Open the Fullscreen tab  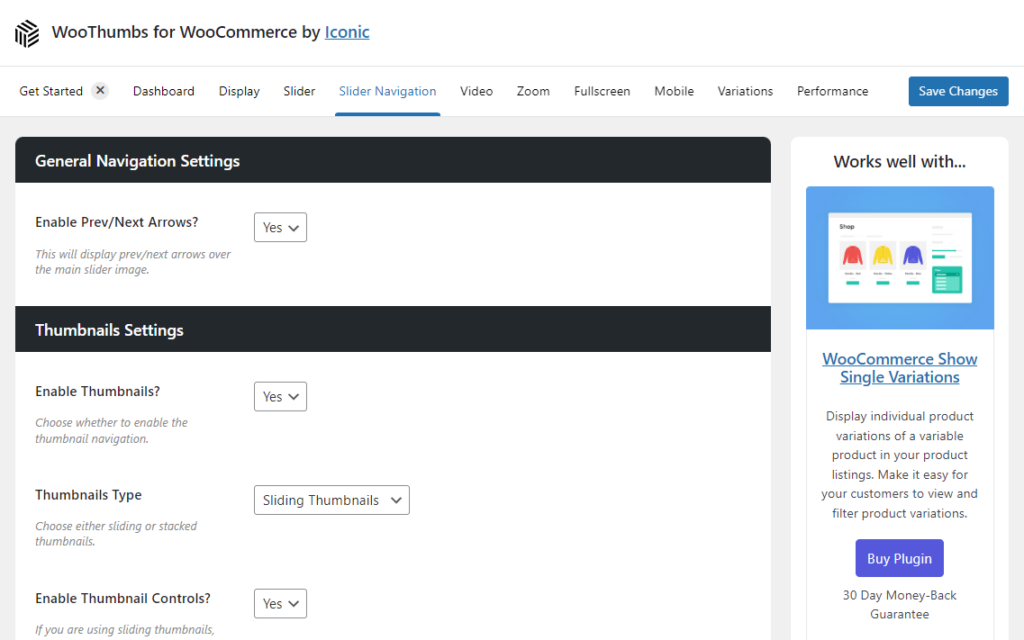coord(602,91)
